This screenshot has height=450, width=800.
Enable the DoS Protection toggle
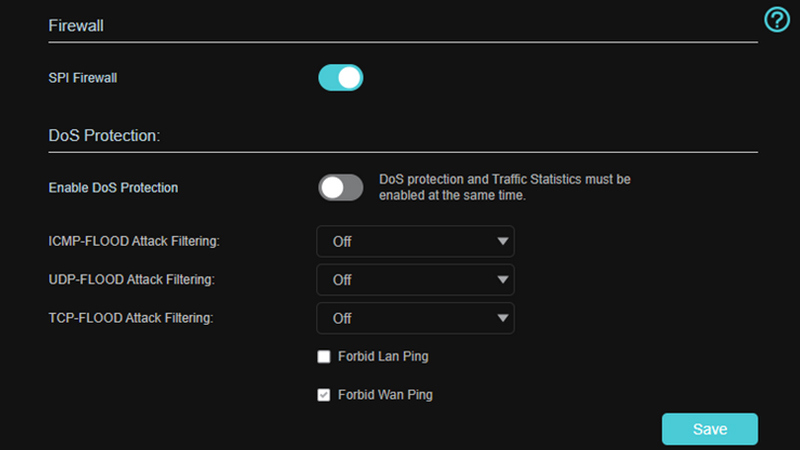coord(340,187)
